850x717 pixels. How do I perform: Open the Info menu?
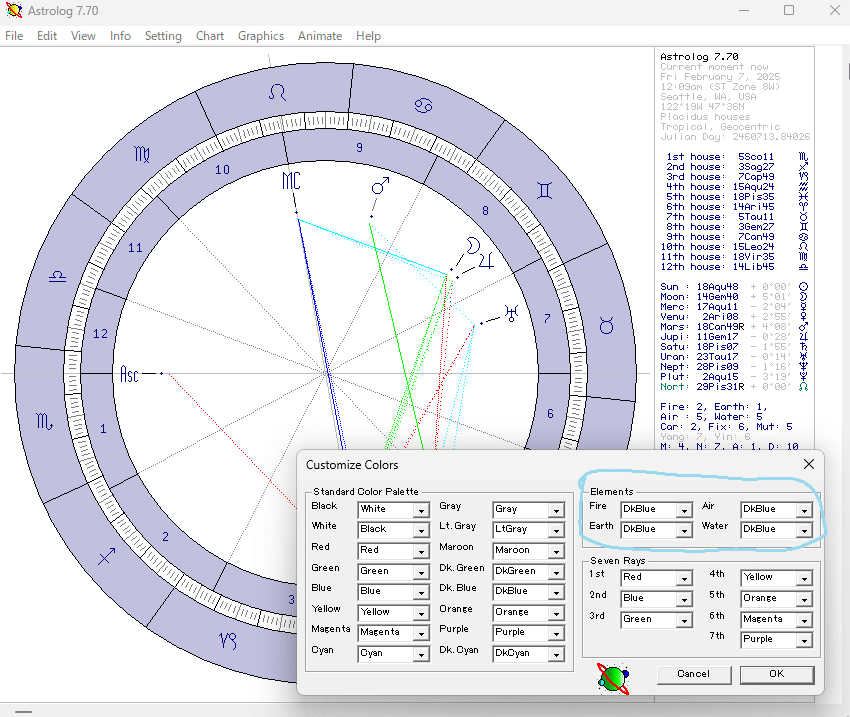[x=120, y=36]
